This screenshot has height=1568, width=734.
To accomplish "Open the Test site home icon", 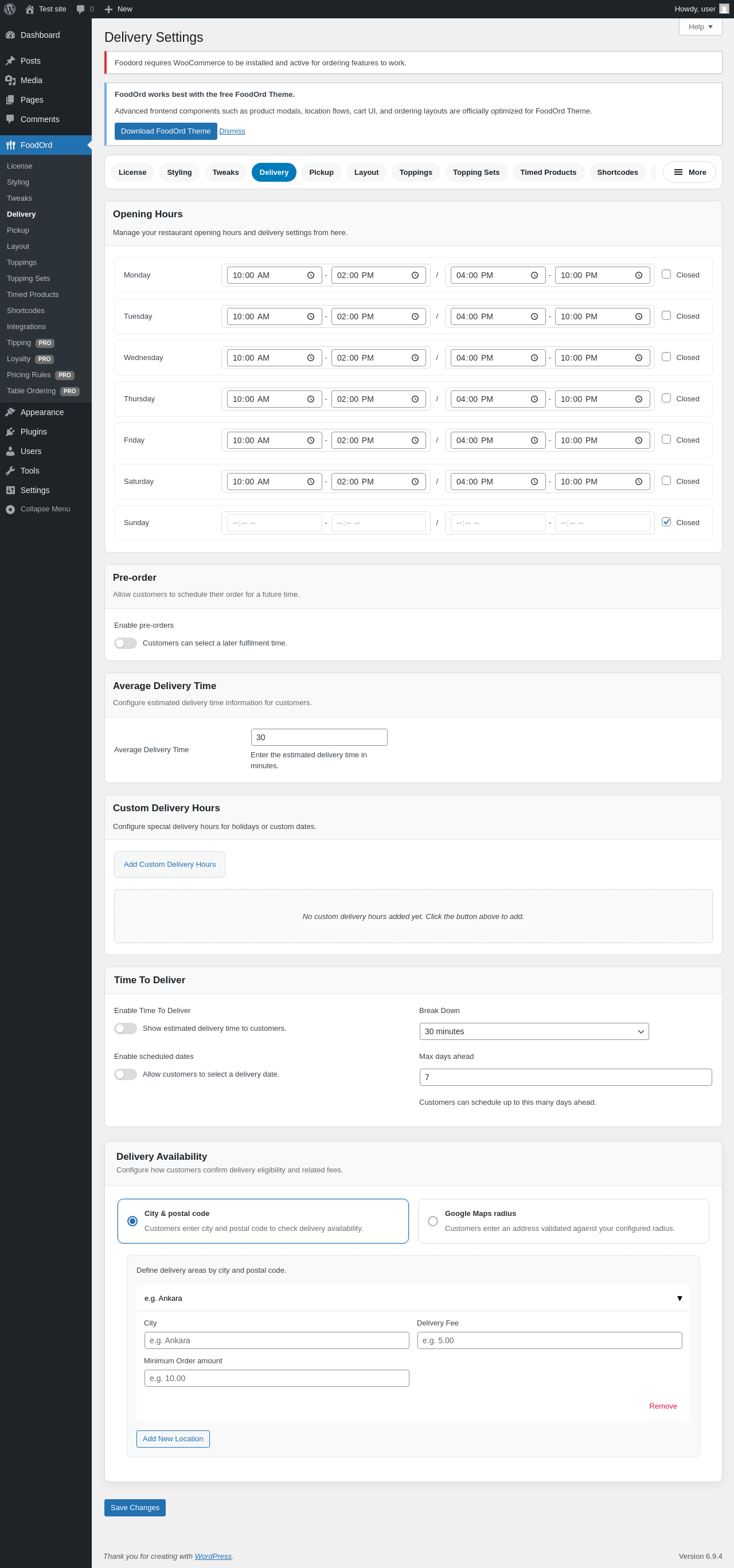I will [x=29, y=9].
